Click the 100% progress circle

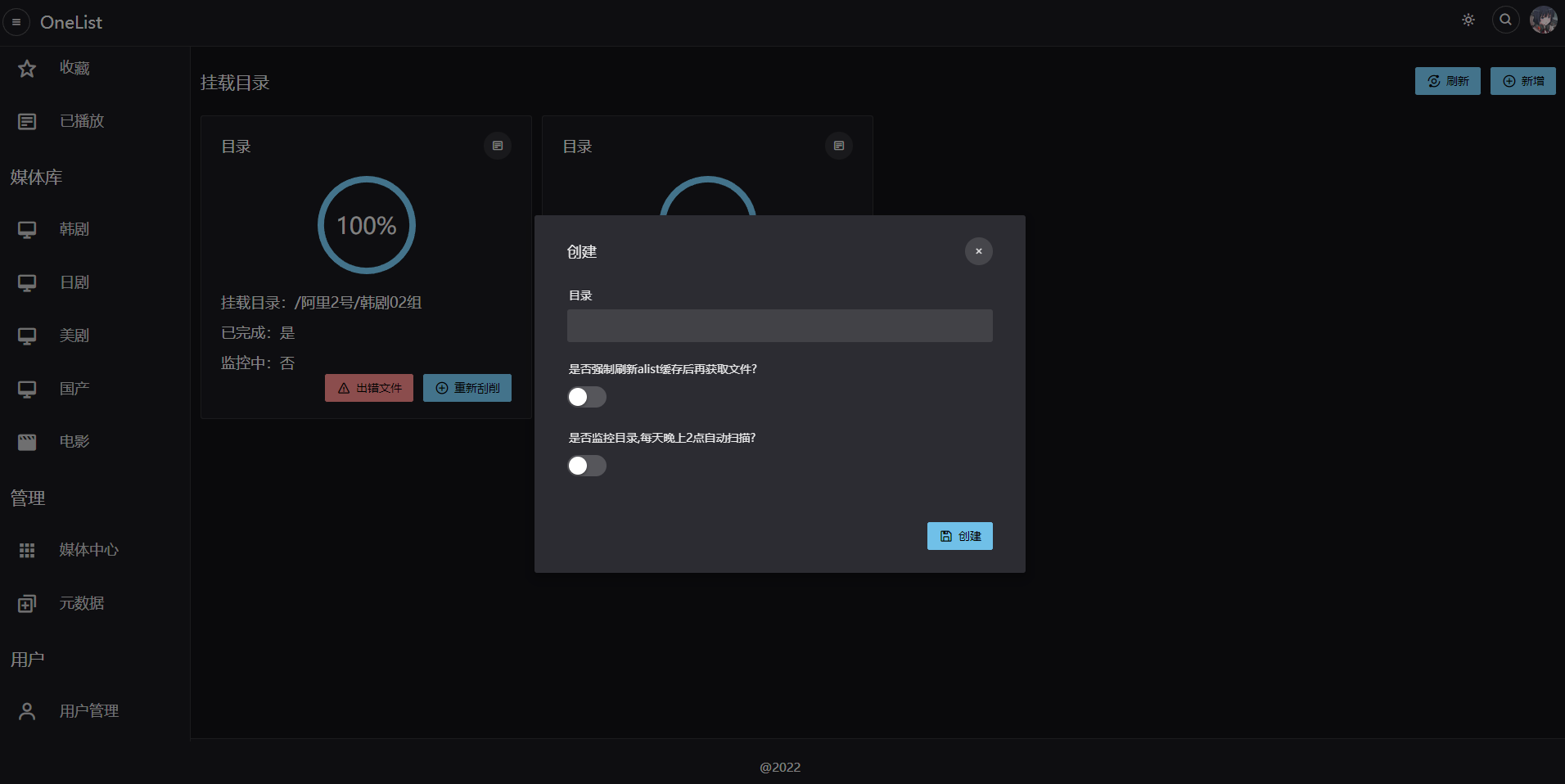[367, 225]
